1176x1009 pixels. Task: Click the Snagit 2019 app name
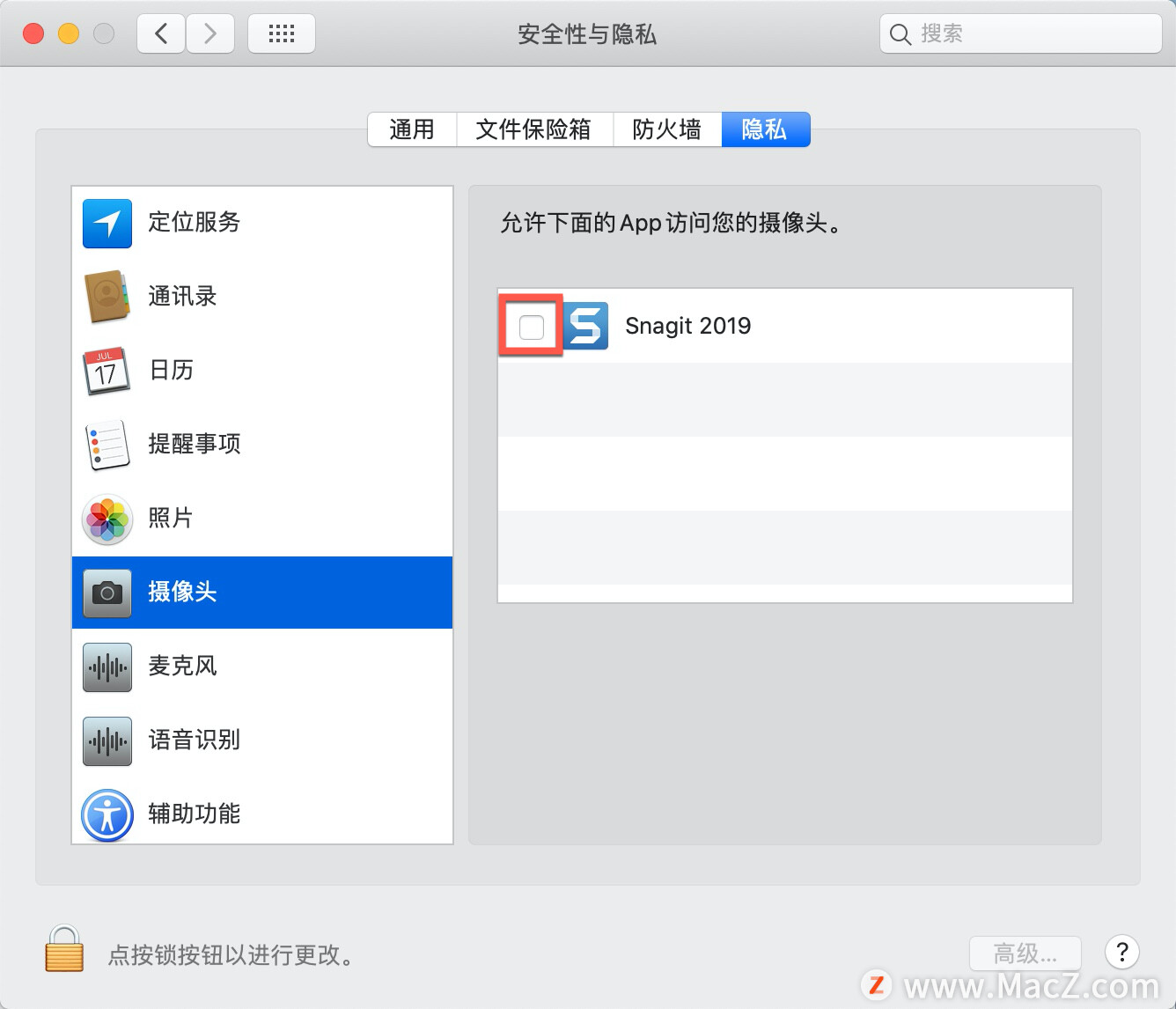[688, 326]
